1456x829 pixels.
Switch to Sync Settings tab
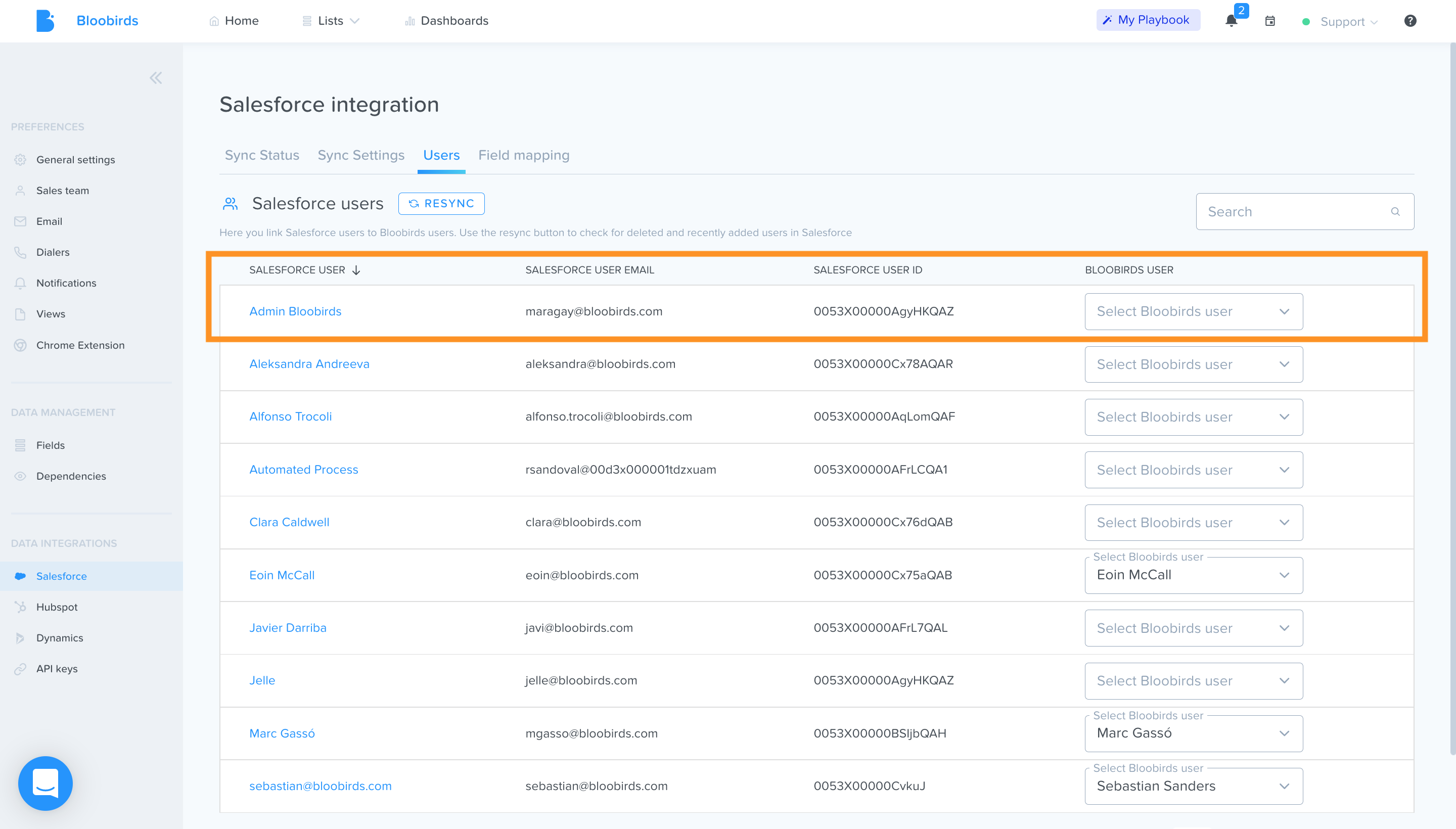click(x=361, y=156)
